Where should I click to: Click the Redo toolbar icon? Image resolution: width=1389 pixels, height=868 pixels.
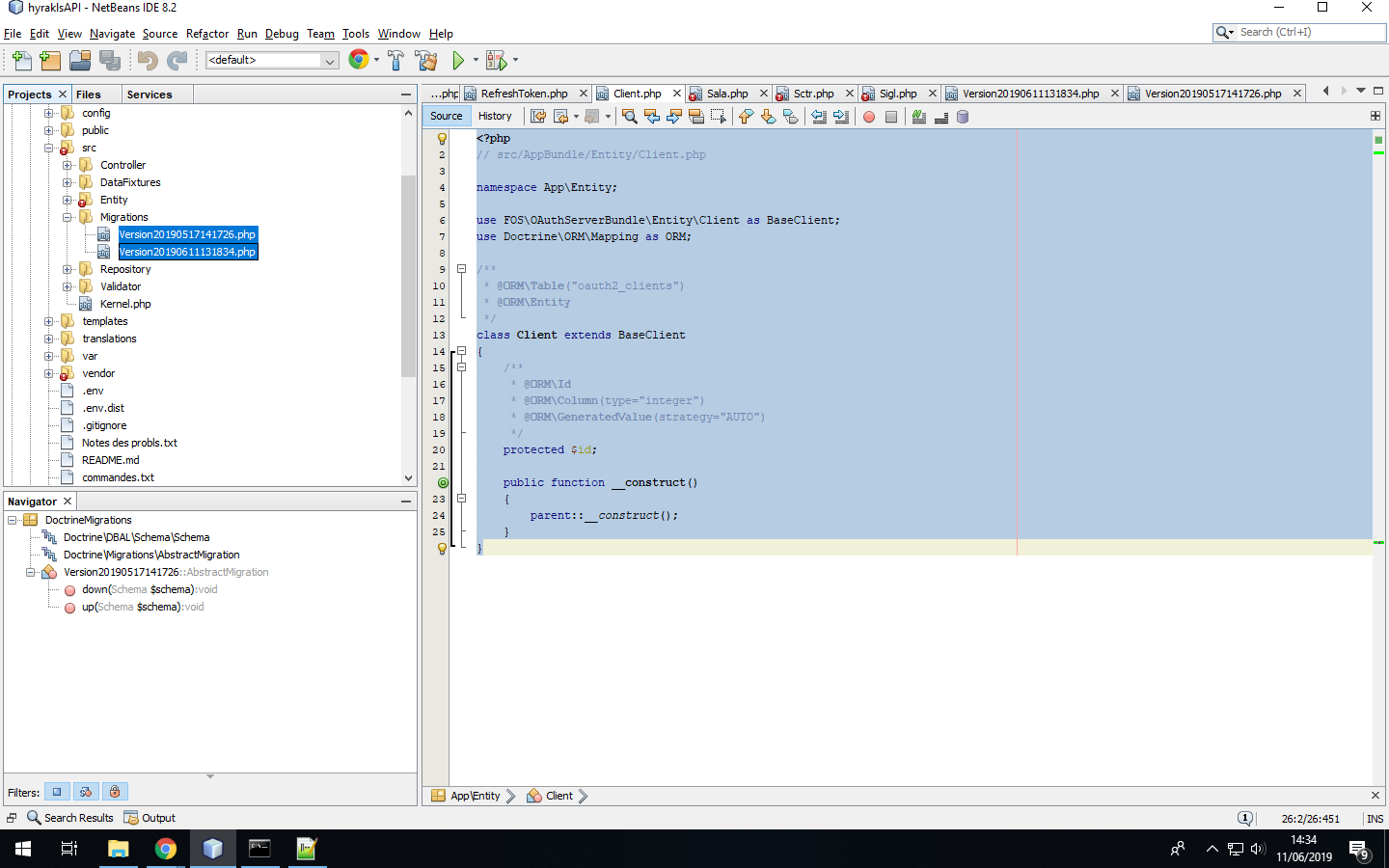[x=177, y=61]
